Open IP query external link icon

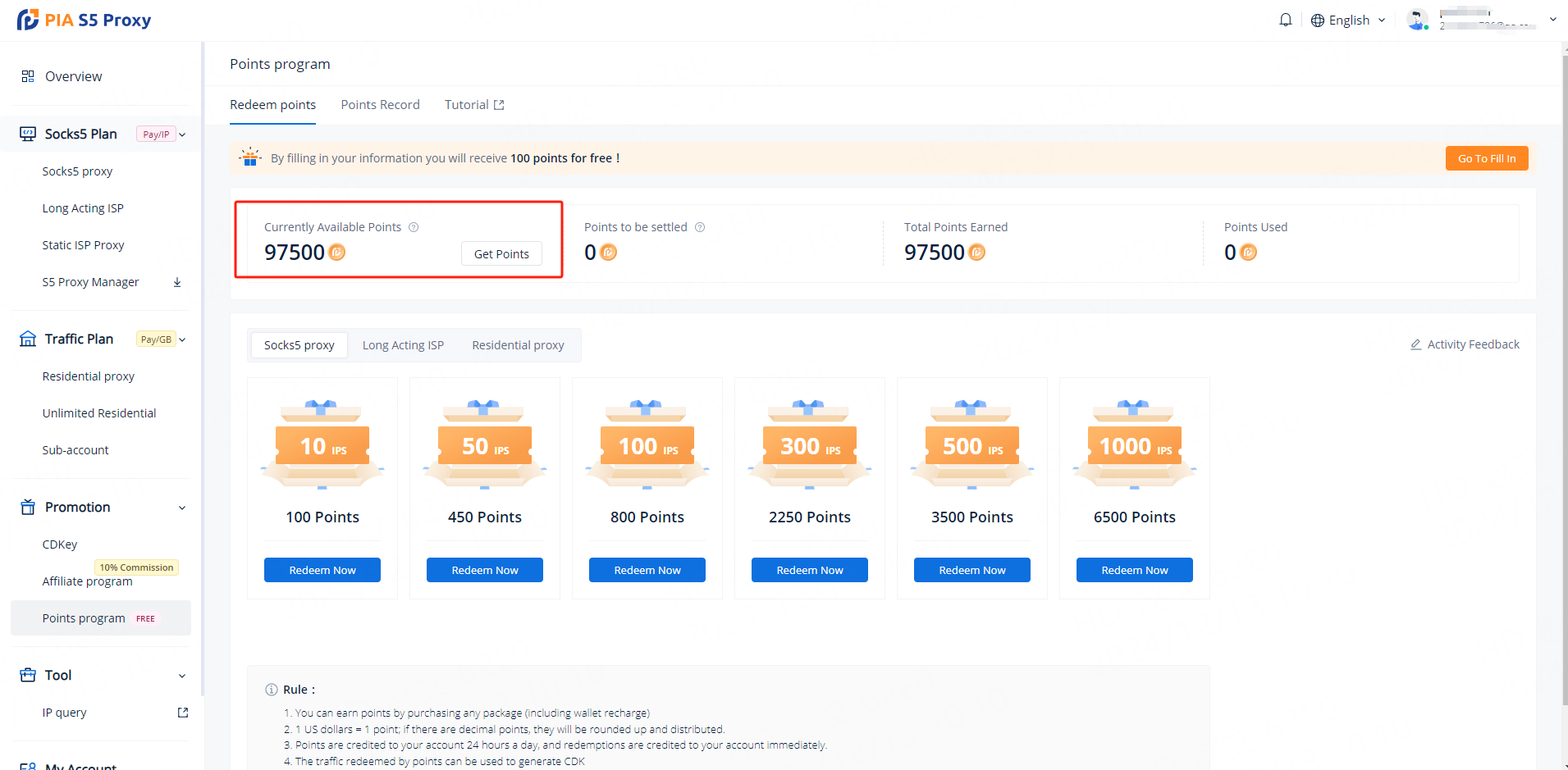[183, 713]
